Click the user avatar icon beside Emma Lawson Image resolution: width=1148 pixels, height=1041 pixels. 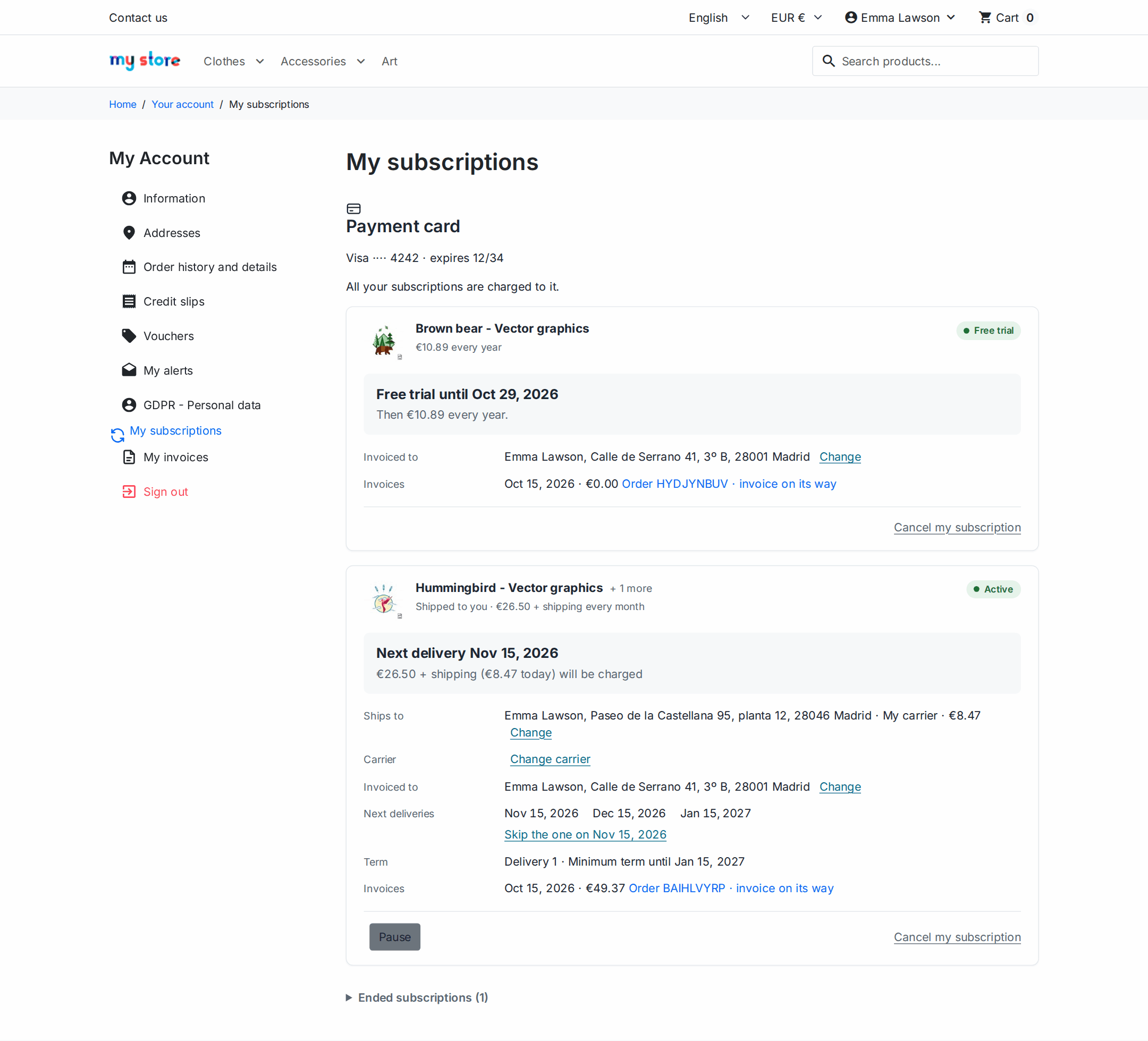point(851,18)
